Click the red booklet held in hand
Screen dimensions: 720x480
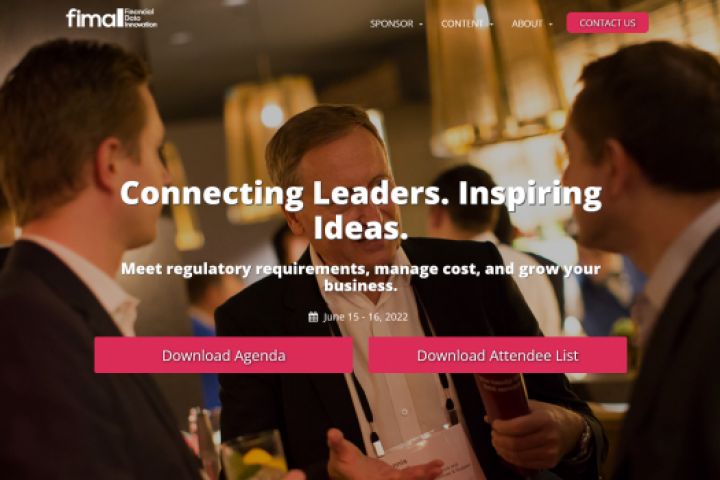(503, 397)
